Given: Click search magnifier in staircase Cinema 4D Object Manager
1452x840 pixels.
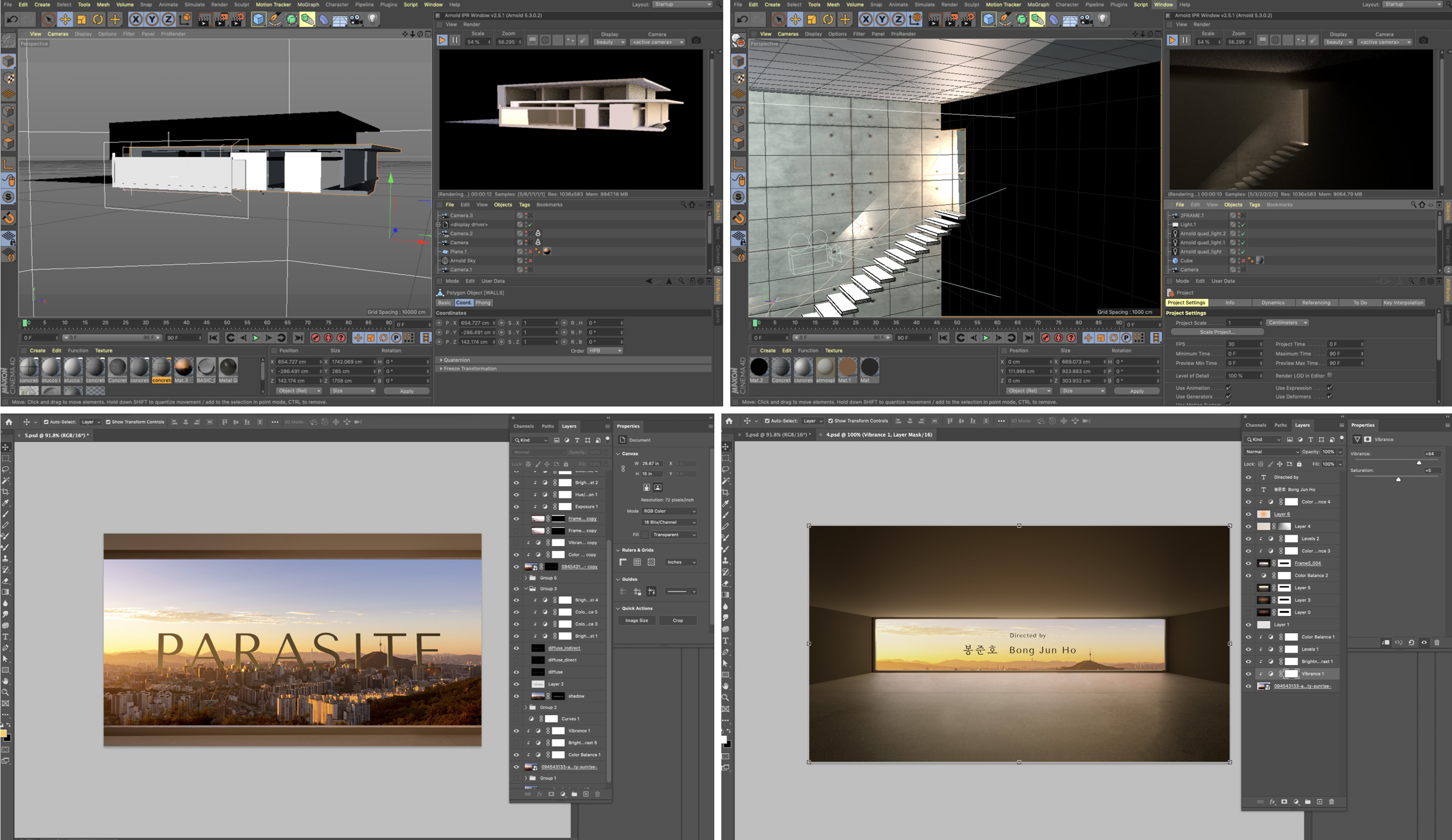Looking at the screenshot, I should coord(1413,205).
